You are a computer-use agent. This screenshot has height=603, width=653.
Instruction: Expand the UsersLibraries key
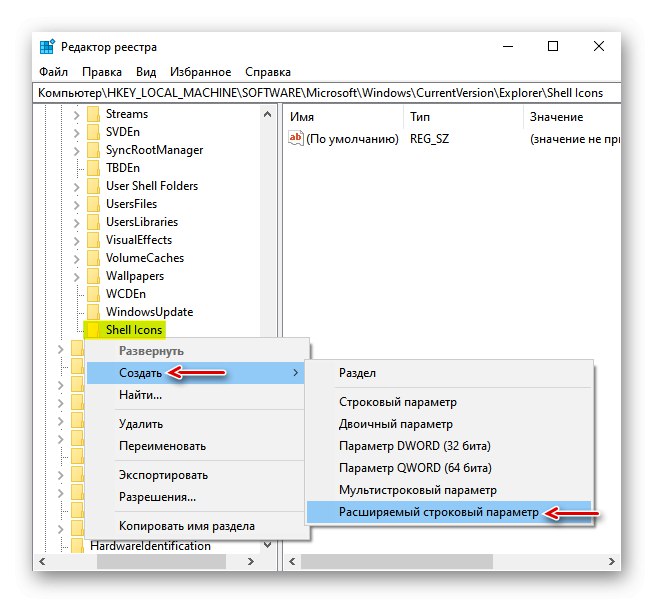(76, 222)
